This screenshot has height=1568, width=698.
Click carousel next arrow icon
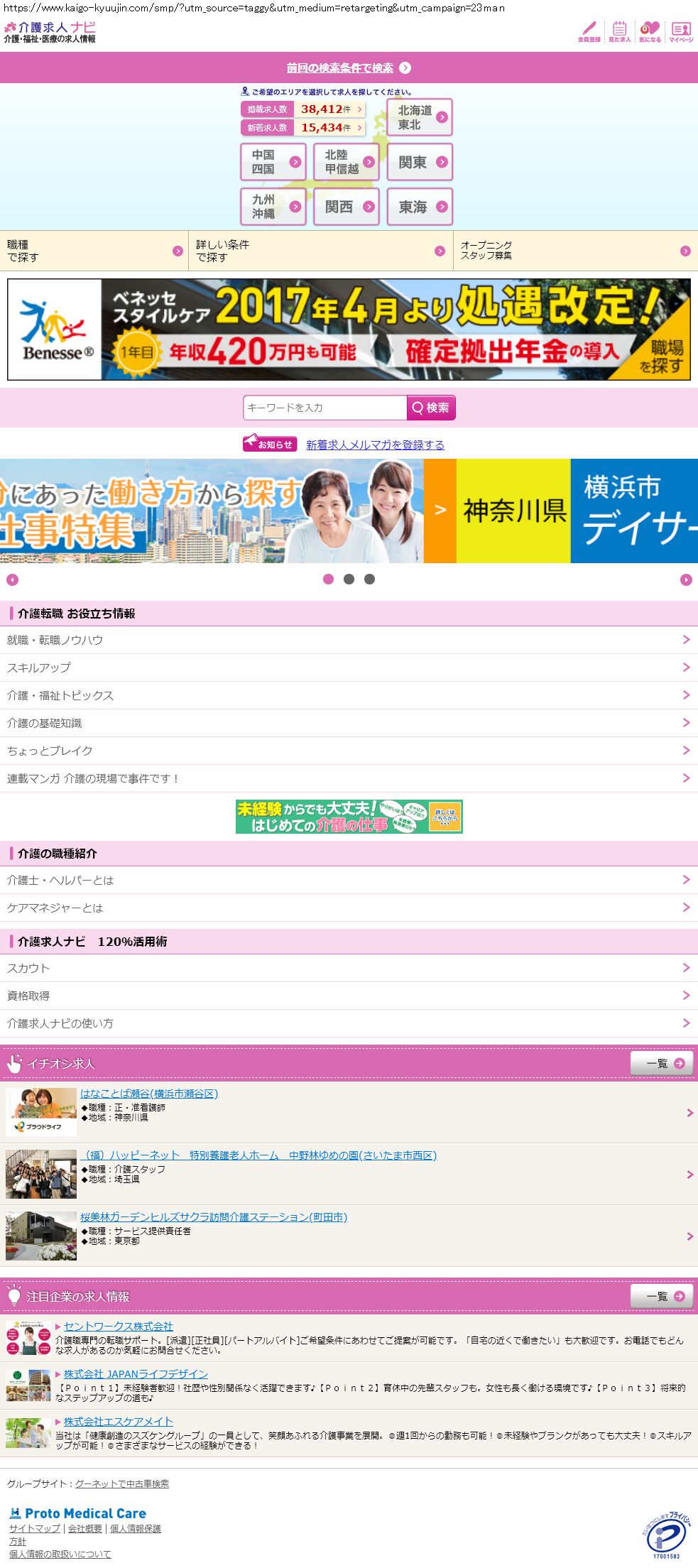pos(686,580)
